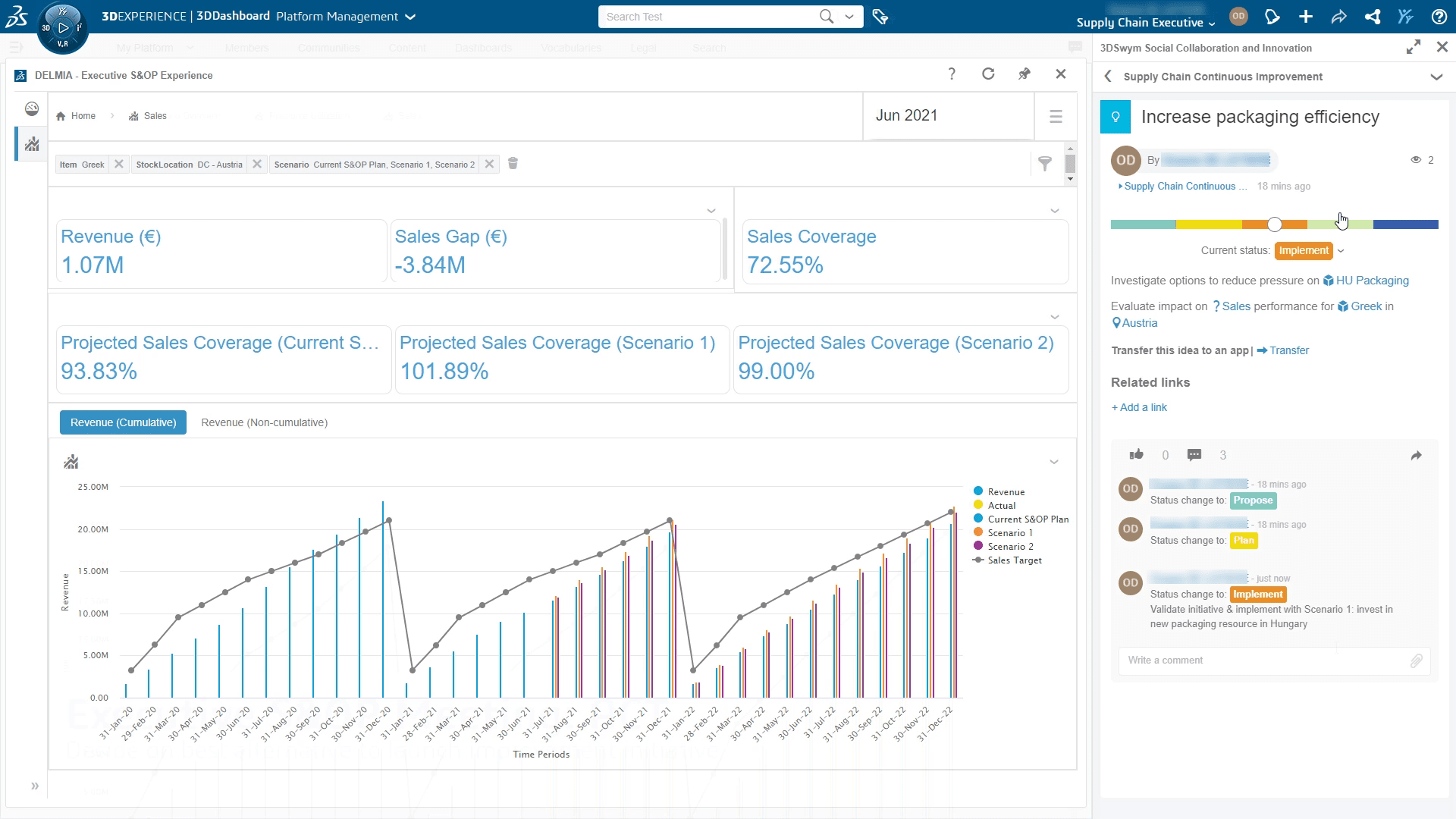Viewport: 1456px width, 819px height.
Task: Toggle Actual series in chart legend
Action: coord(994,506)
